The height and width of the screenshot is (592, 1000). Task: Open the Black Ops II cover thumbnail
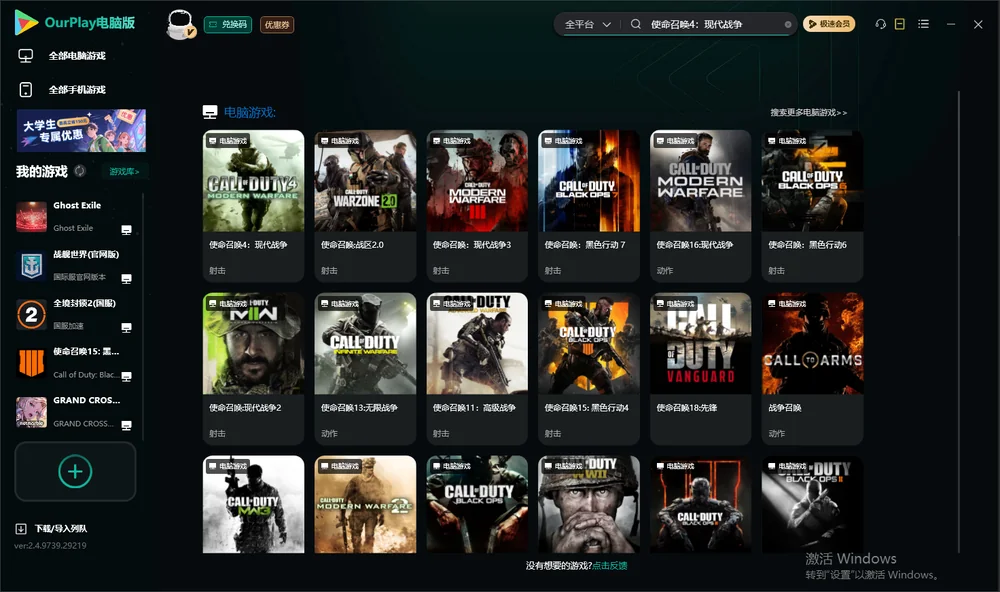coord(812,504)
